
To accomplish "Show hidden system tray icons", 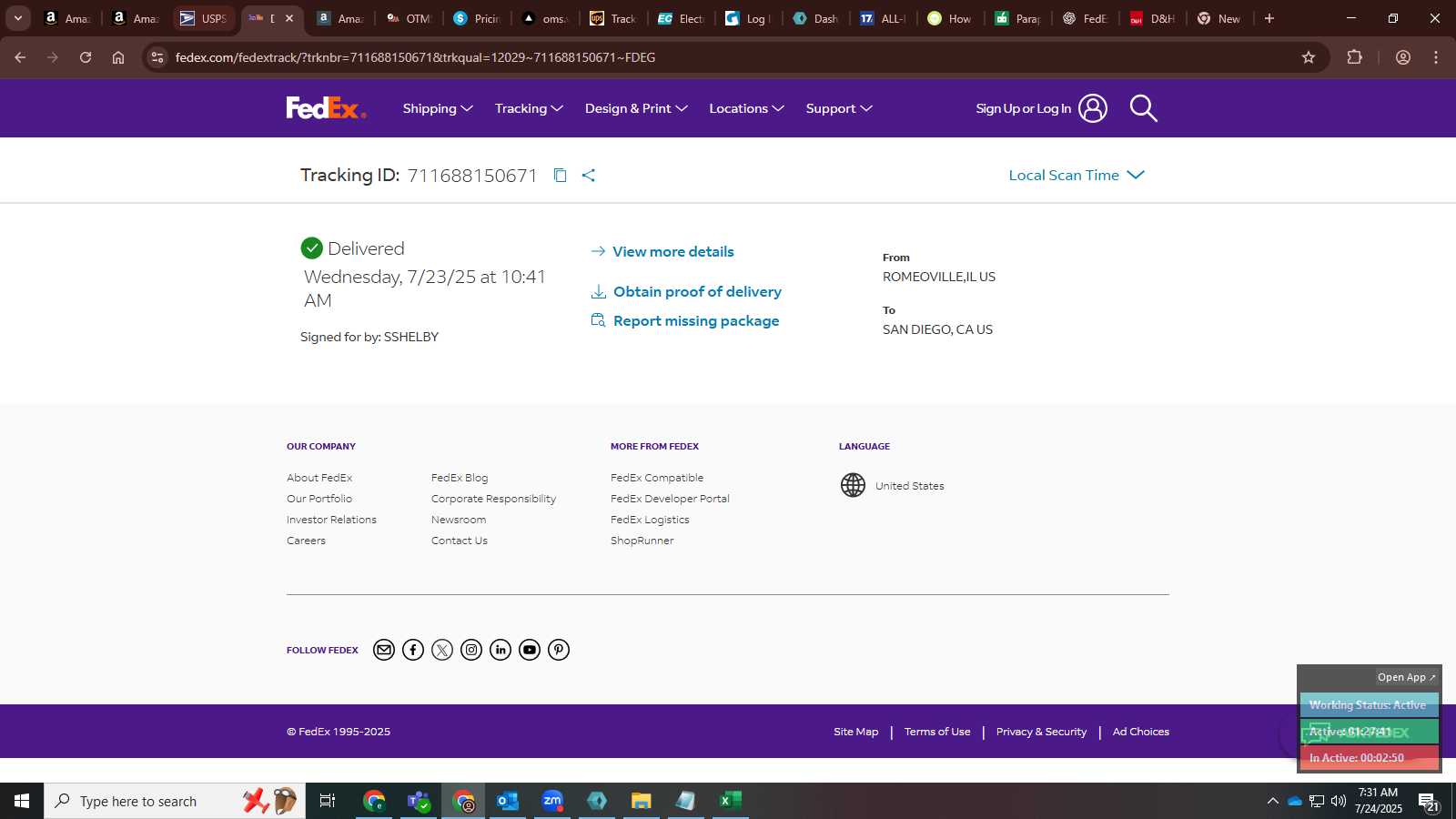I will 1272,801.
